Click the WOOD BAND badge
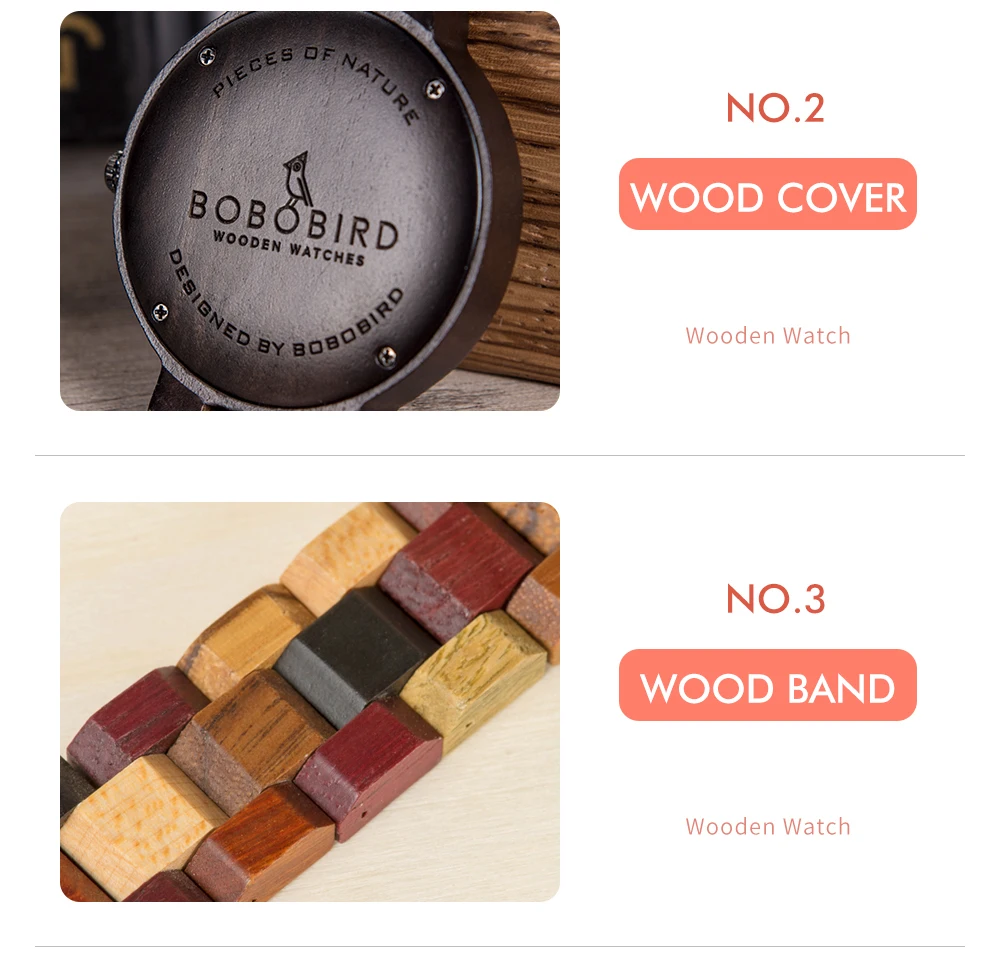Viewport: 1000px width, 970px height. click(767, 685)
